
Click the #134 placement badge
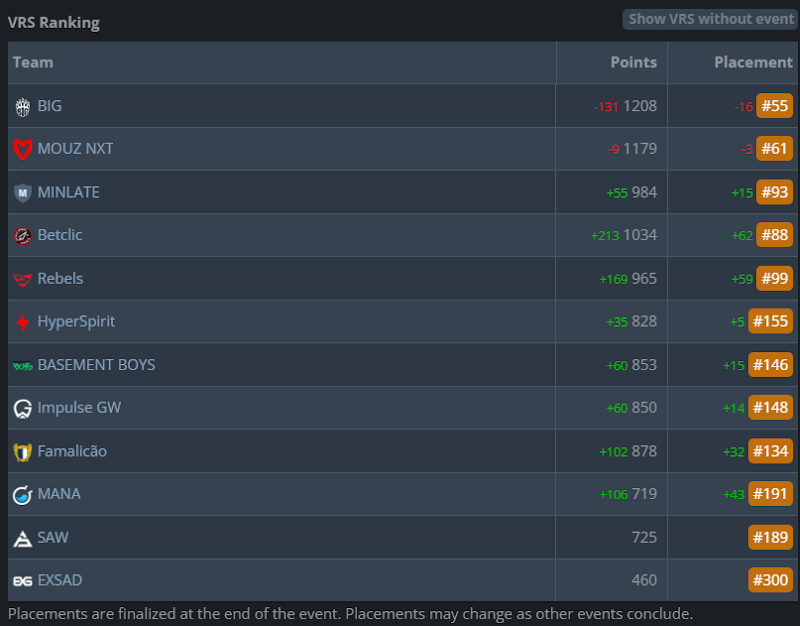[x=770, y=451]
